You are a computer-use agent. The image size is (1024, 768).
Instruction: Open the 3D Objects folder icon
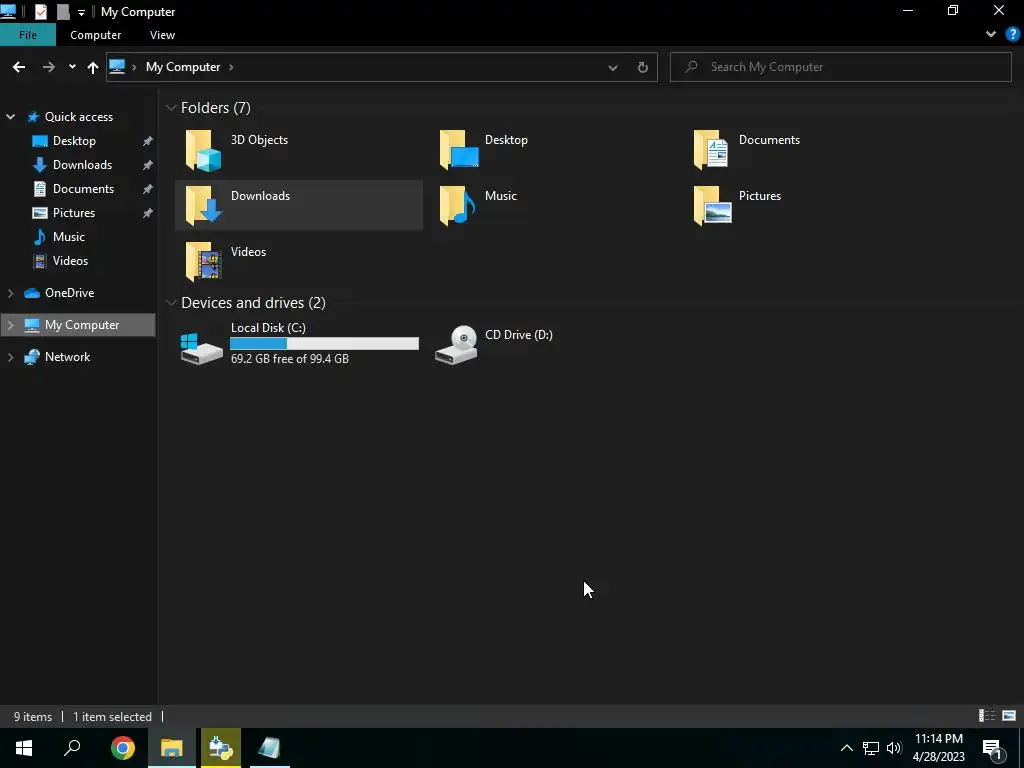(204, 150)
